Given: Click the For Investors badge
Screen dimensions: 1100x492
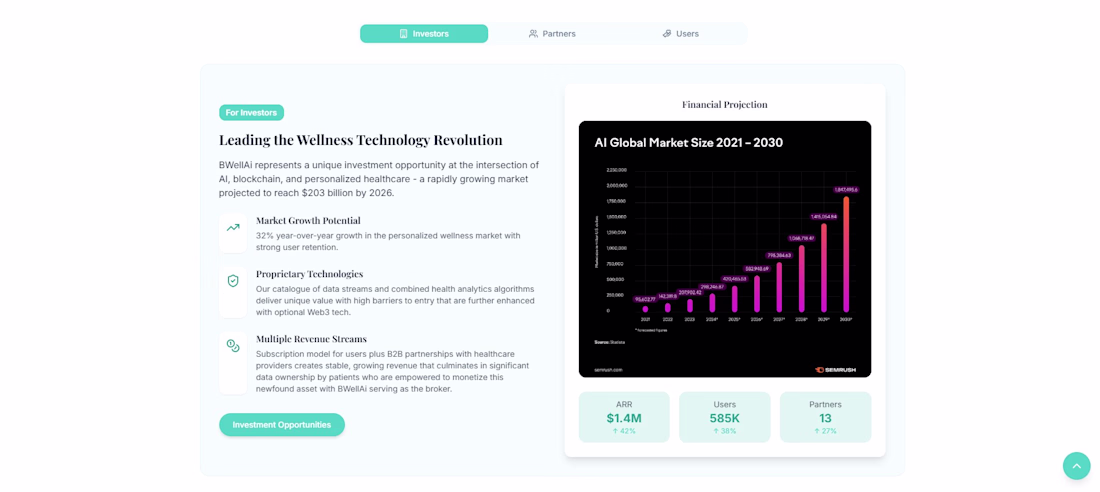Looking at the screenshot, I should [x=251, y=112].
